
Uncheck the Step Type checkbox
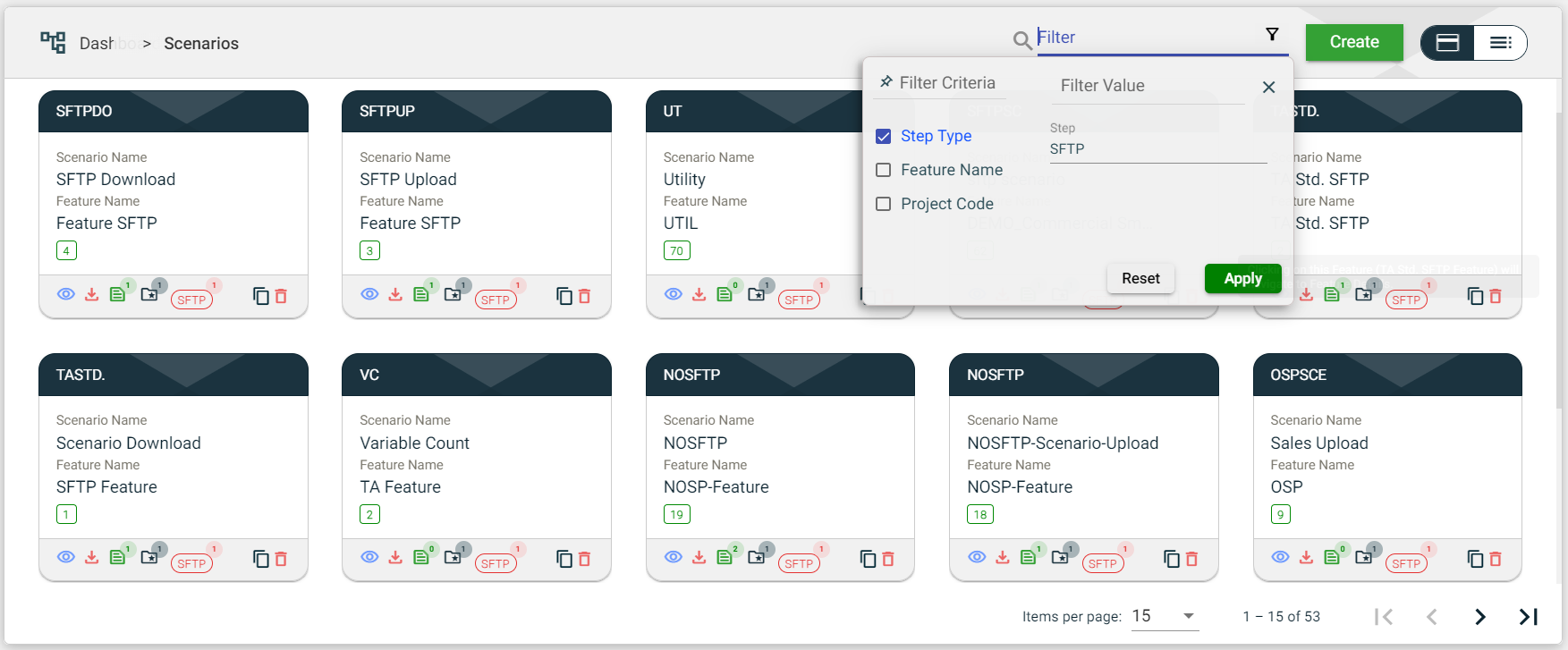click(884, 136)
